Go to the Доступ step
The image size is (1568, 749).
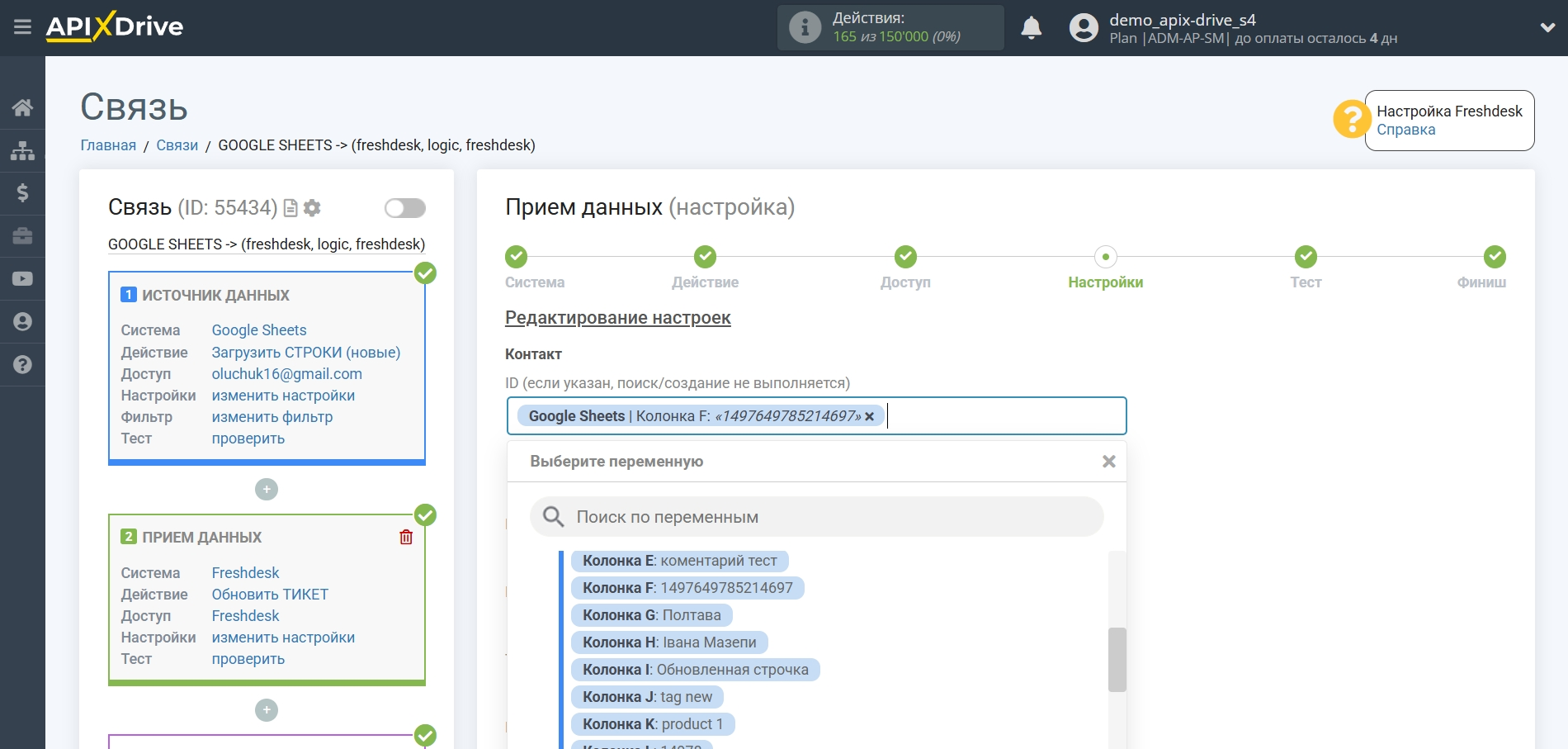tap(905, 257)
